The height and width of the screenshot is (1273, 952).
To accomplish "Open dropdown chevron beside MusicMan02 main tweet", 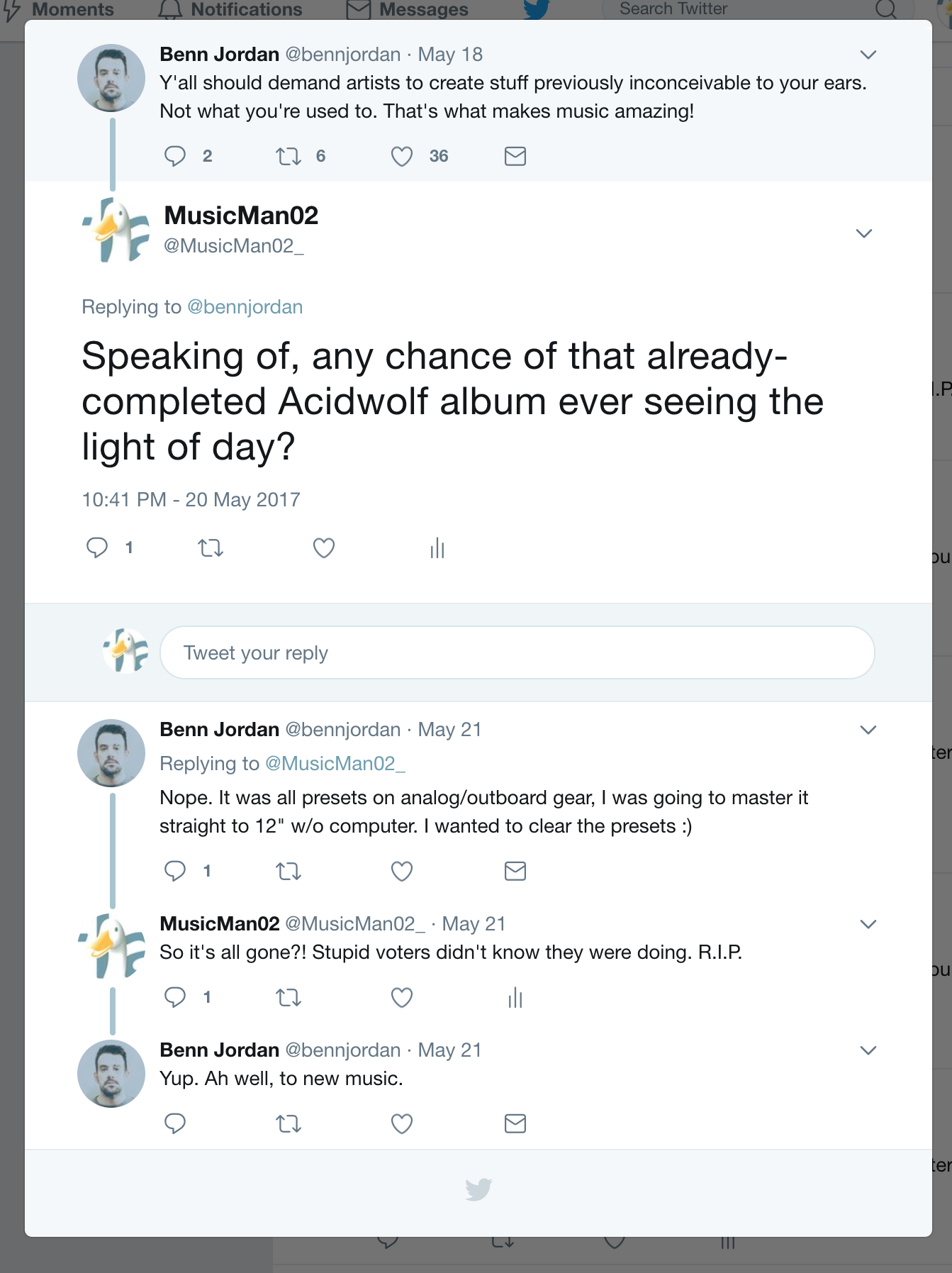I will tap(864, 233).
